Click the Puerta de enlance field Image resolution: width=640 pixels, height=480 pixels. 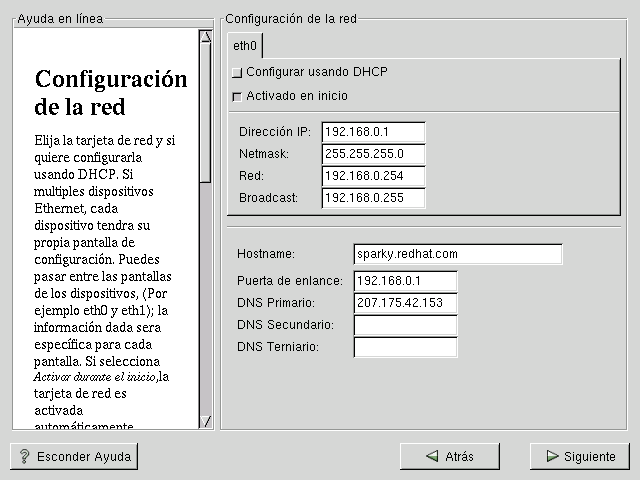[x=405, y=281]
